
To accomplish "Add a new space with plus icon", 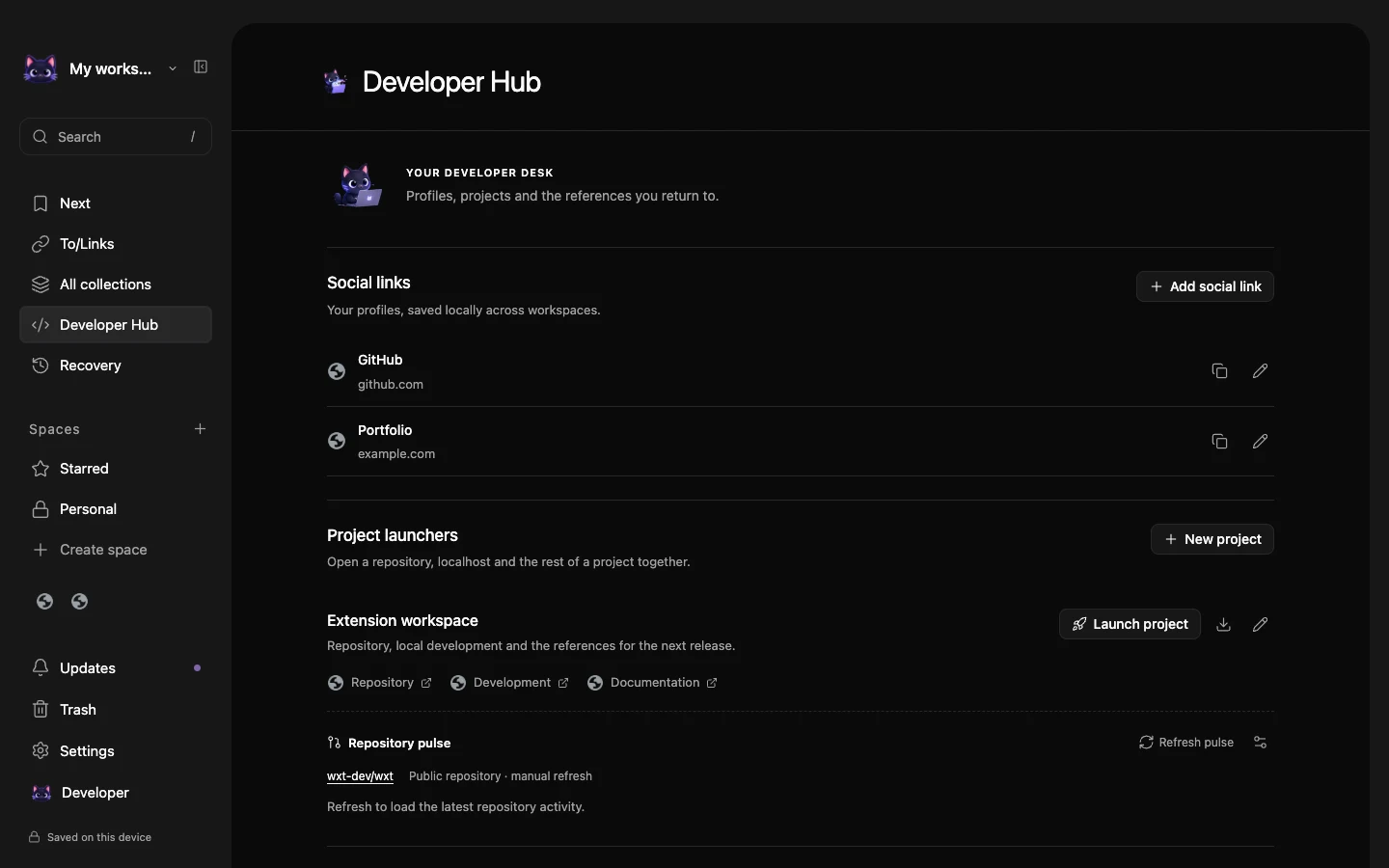I will [x=200, y=429].
